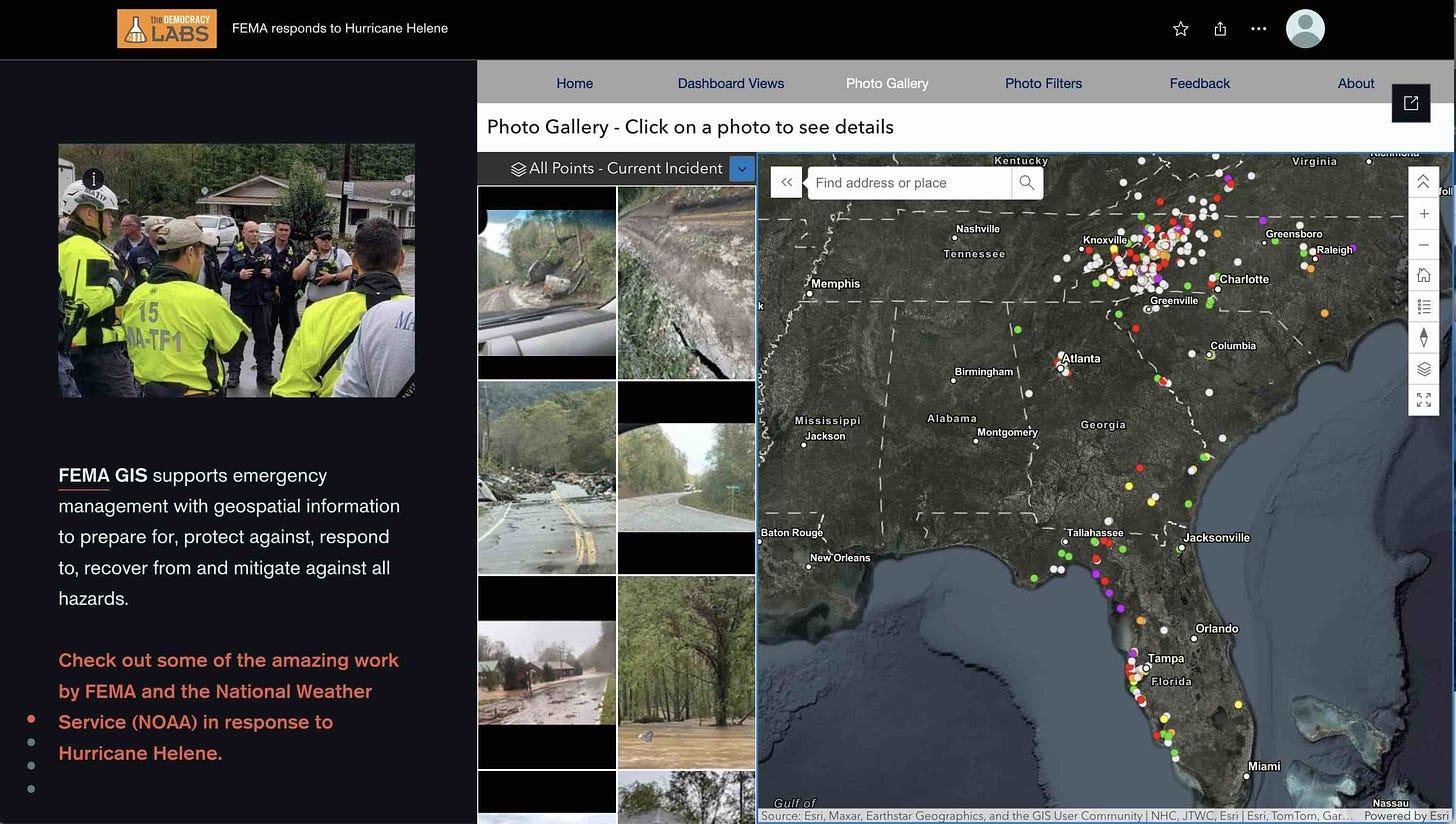Jump to fourth story section dot
This screenshot has width=1456, height=824.
tap(32, 789)
